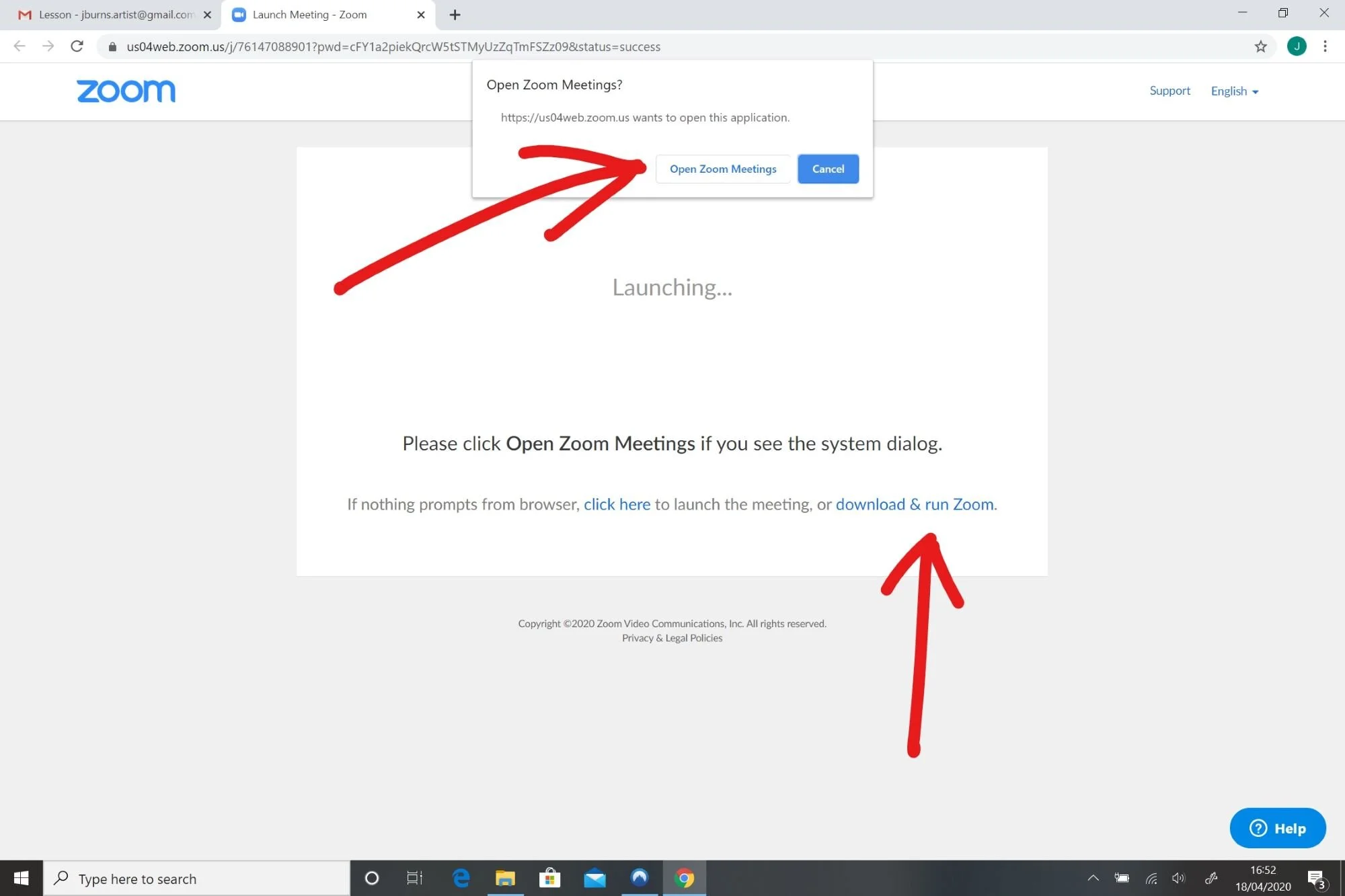Click the 'click here' launch link
1345x896 pixels.
tap(617, 504)
